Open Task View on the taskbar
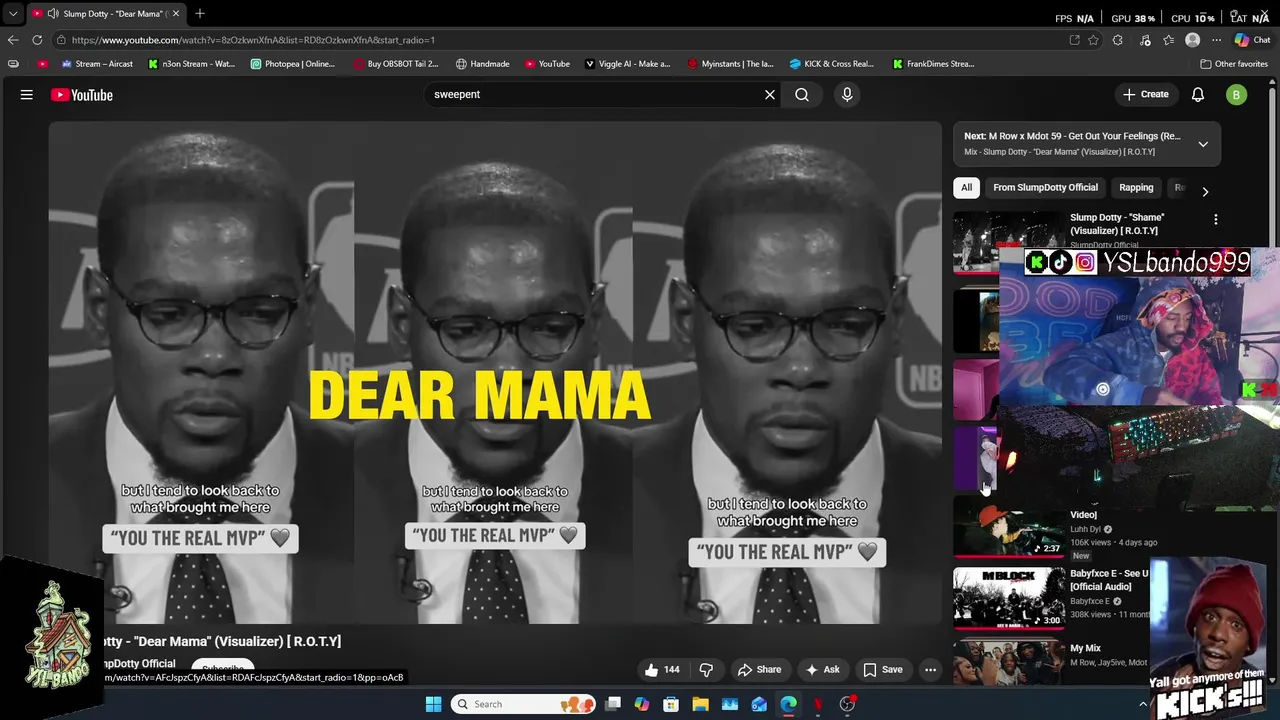The height and width of the screenshot is (720, 1280). click(613, 704)
